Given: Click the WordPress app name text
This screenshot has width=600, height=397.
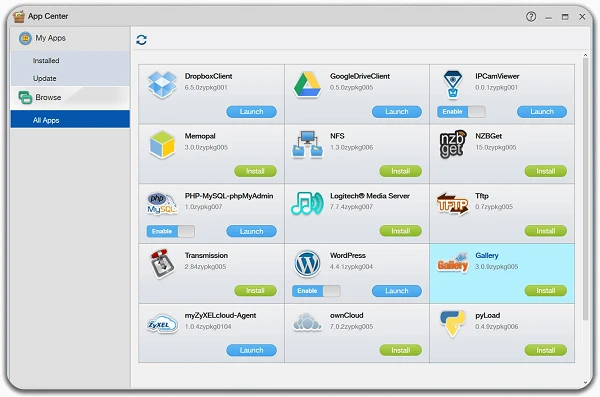Looking at the screenshot, I should pos(348,255).
